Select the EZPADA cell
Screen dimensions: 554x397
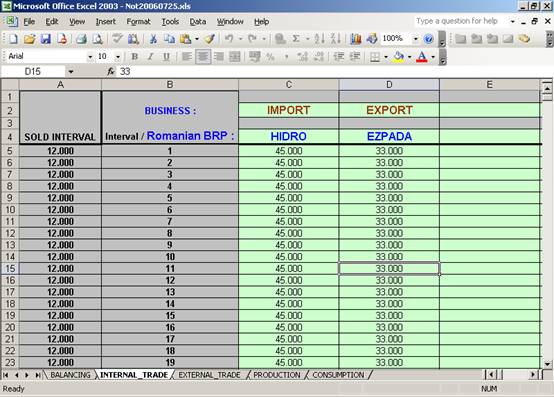(389, 137)
